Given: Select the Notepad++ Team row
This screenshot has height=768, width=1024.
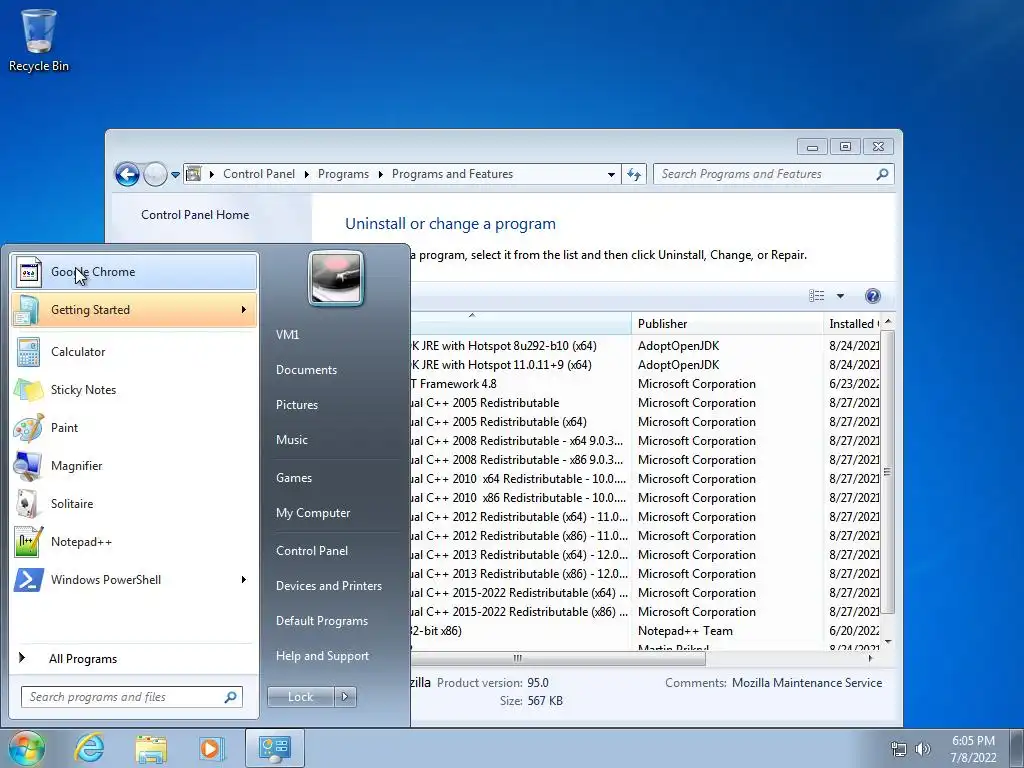Looking at the screenshot, I should tap(645, 631).
